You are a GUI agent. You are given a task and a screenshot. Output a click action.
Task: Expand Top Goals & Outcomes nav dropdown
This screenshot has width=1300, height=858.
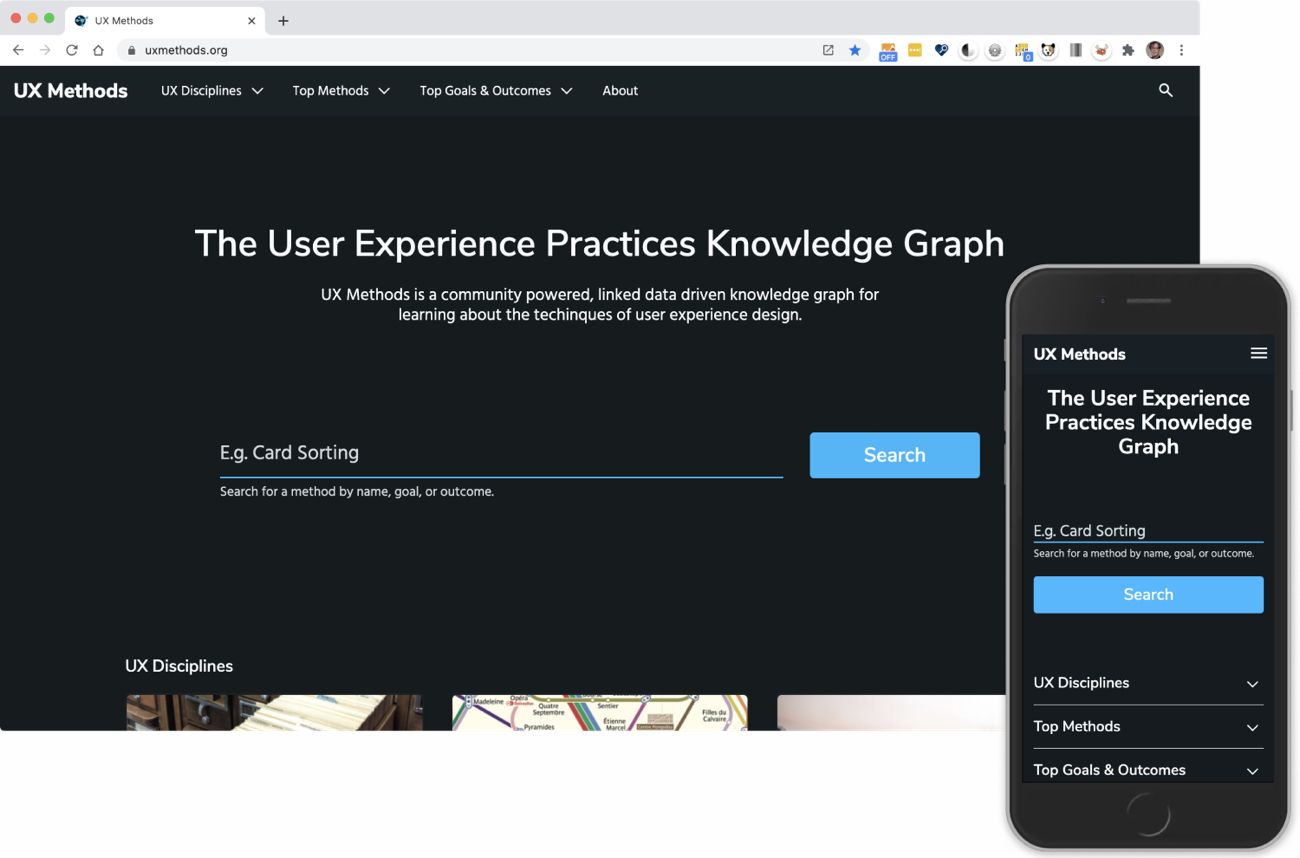pos(496,91)
